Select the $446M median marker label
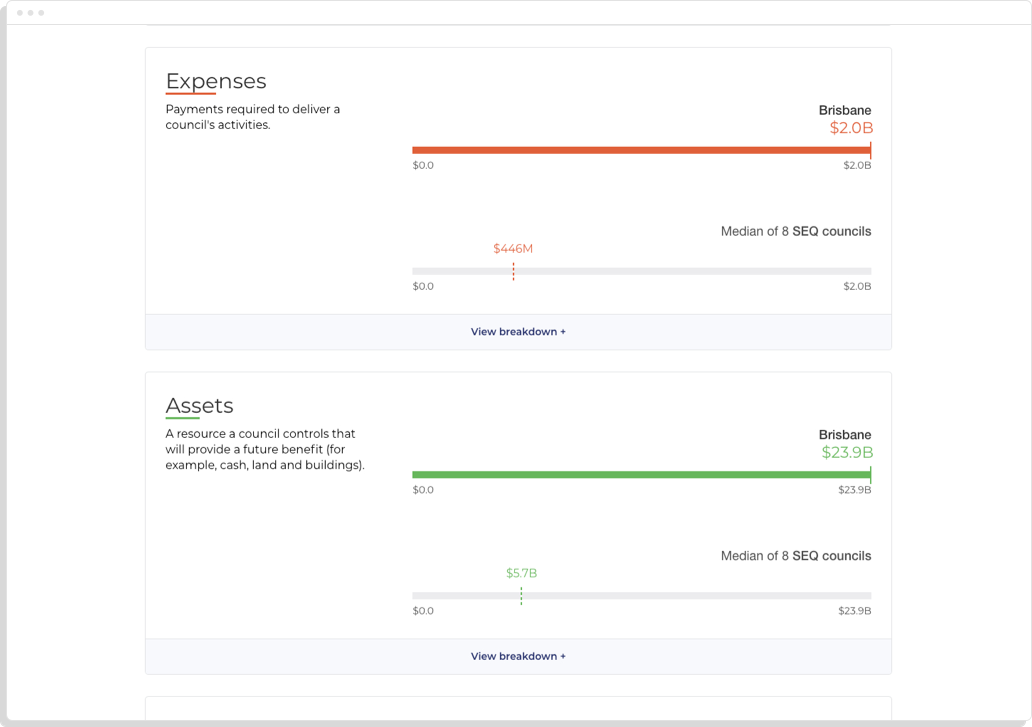The width and height of the screenshot is (1032, 727). 513,248
